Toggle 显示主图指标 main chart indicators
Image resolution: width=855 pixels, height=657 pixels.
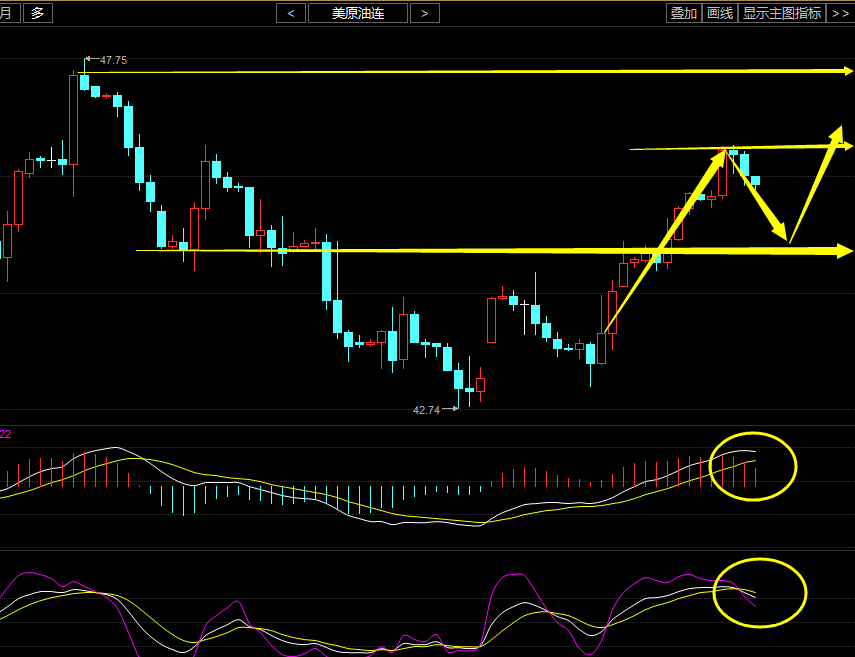pos(781,13)
